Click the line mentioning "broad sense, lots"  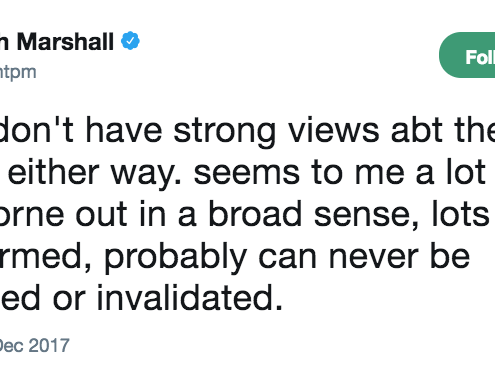click(x=245, y=214)
